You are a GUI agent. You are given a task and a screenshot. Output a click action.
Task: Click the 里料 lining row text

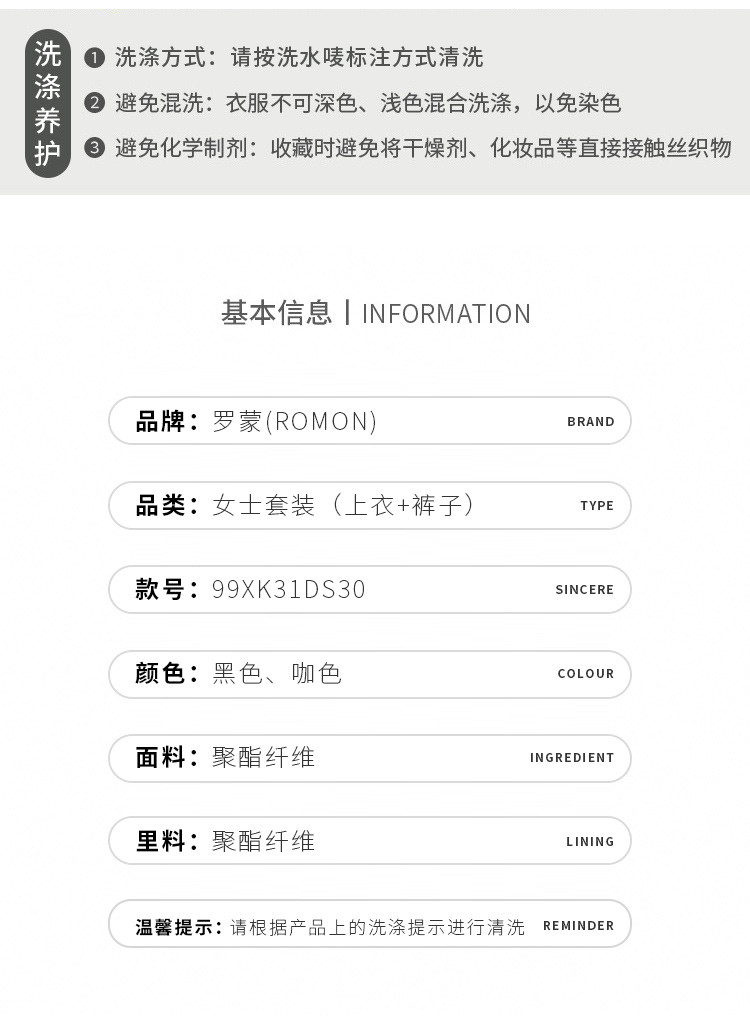pos(226,841)
